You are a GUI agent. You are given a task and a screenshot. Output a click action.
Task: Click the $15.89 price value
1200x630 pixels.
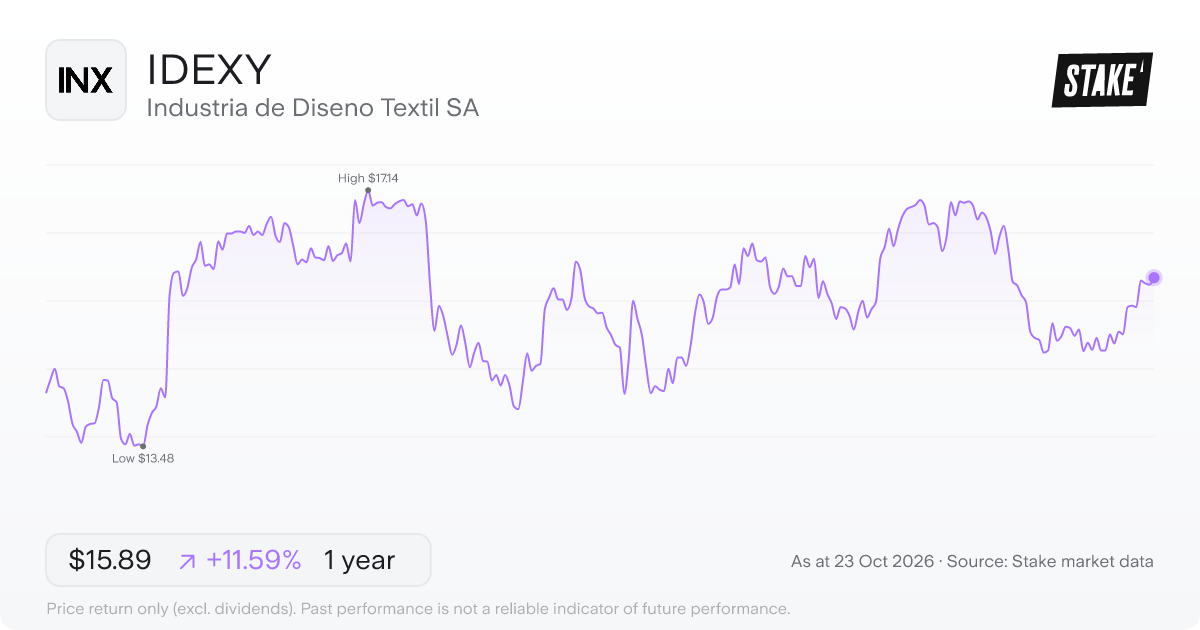[110, 561]
